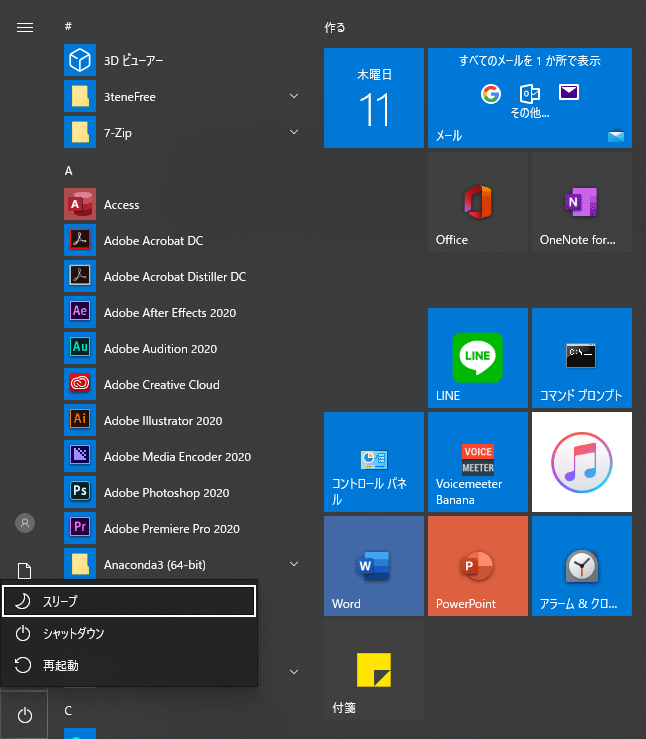This screenshot has height=739, width=646.
Task: Open the メール tile
Action: (530, 98)
